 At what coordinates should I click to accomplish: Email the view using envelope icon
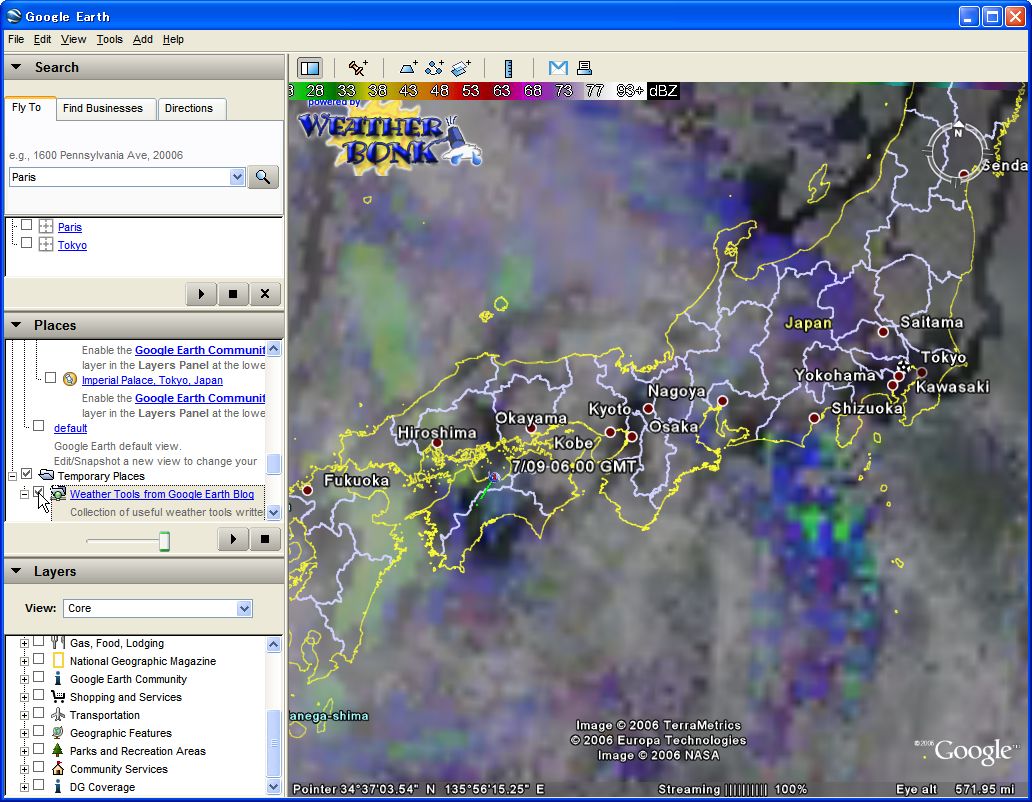point(558,68)
